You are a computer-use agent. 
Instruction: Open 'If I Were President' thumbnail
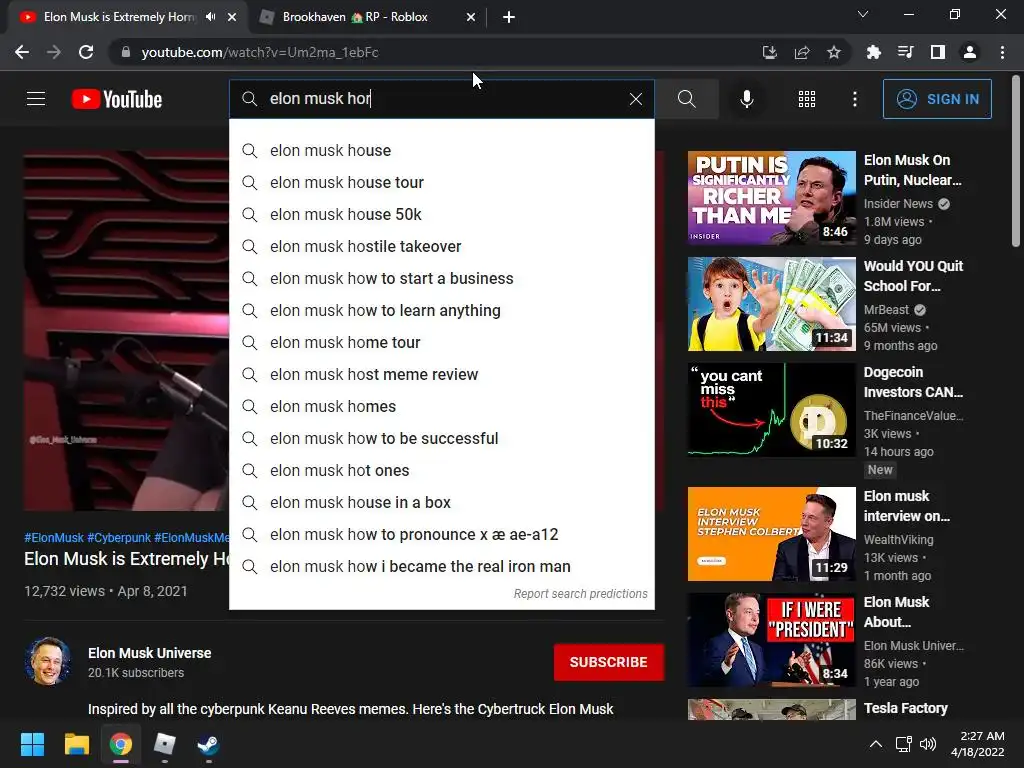[771, 639]
